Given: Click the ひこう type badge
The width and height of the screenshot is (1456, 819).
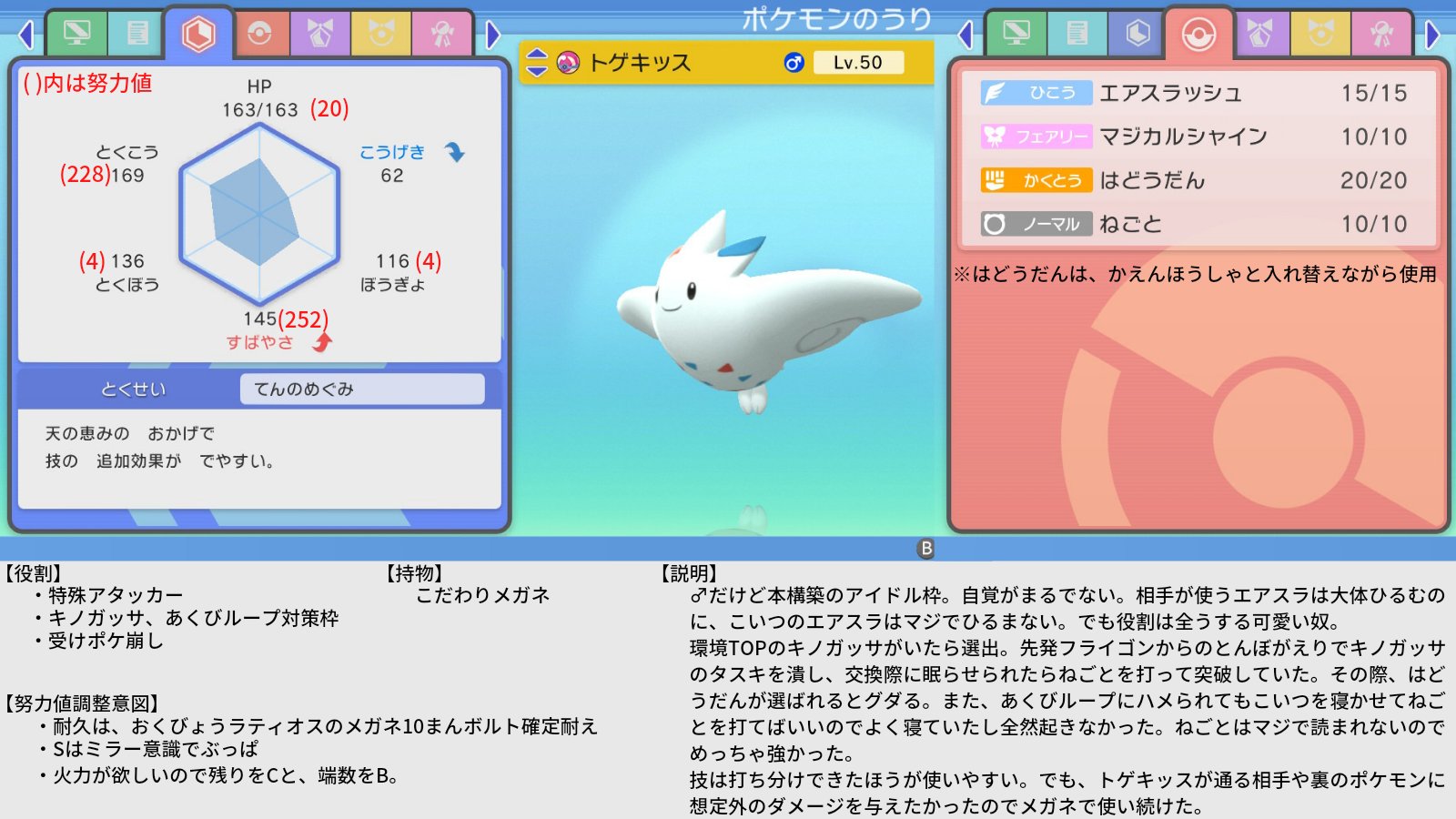Looking at the screenshot, I should (1036, 93).
